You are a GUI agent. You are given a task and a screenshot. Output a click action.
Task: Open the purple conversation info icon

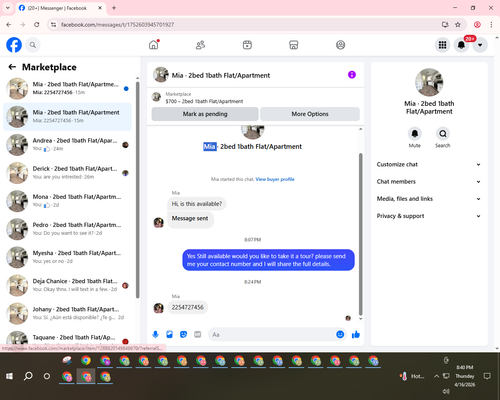pos(352,75)
